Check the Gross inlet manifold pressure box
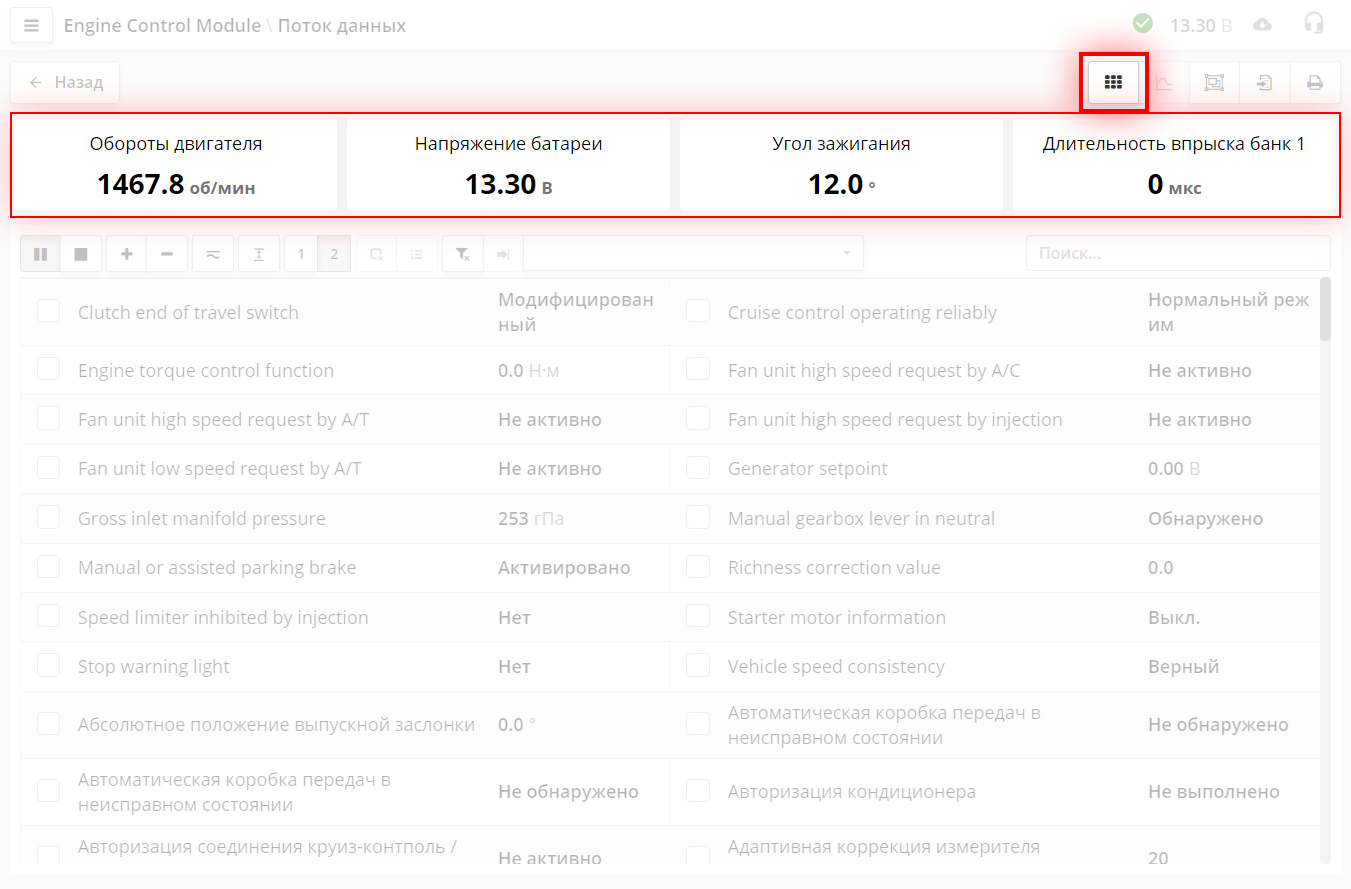 [x=49, y=518]
